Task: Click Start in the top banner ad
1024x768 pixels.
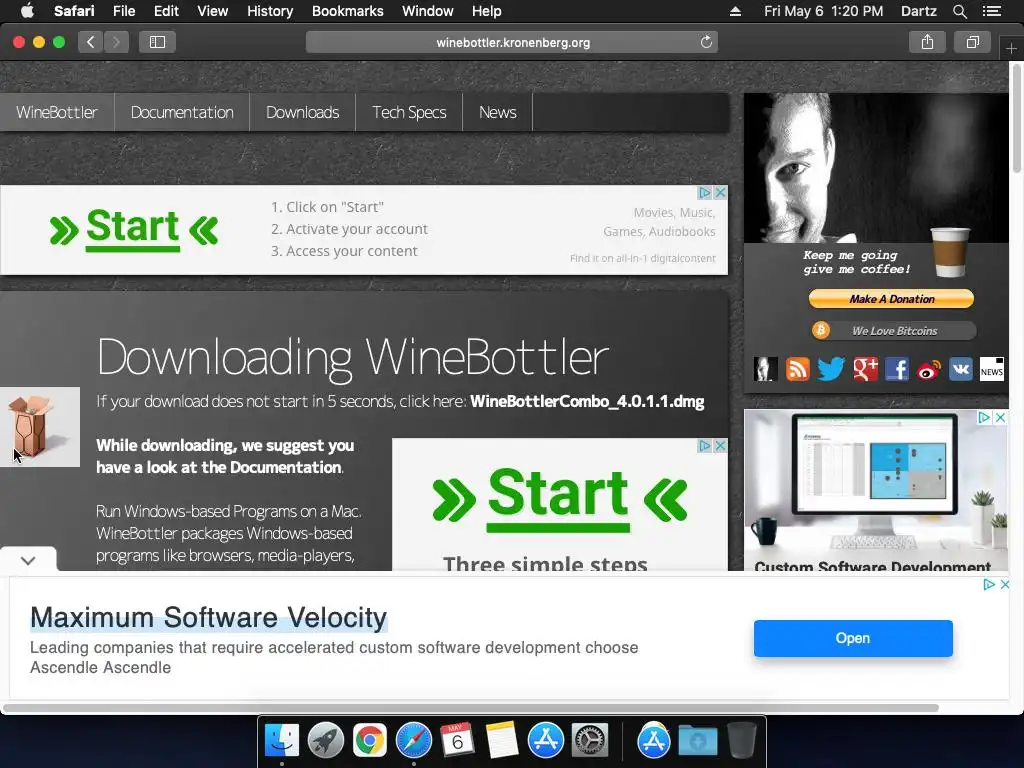Action: (x=133, y=229)
